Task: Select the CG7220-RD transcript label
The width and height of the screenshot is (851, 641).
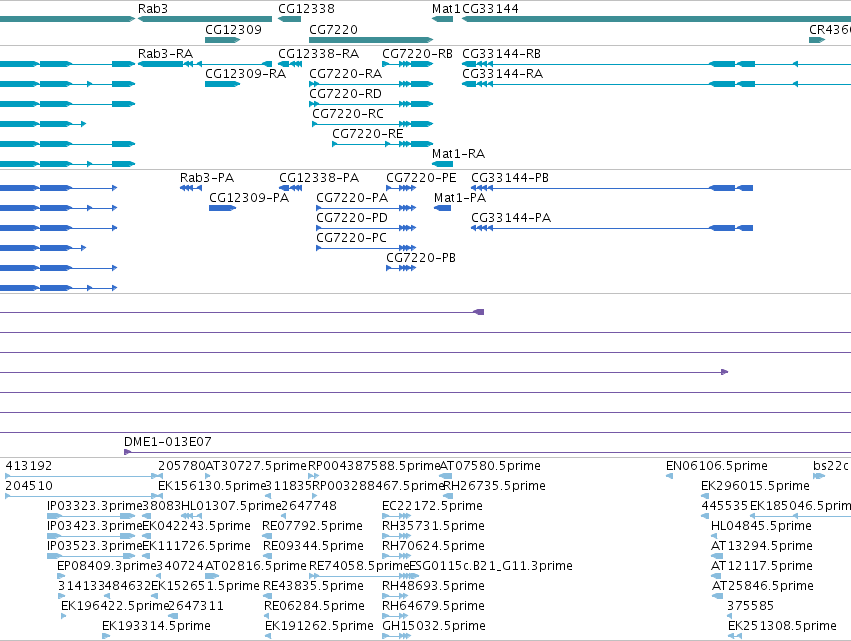Action: click(x=346, y=93)
